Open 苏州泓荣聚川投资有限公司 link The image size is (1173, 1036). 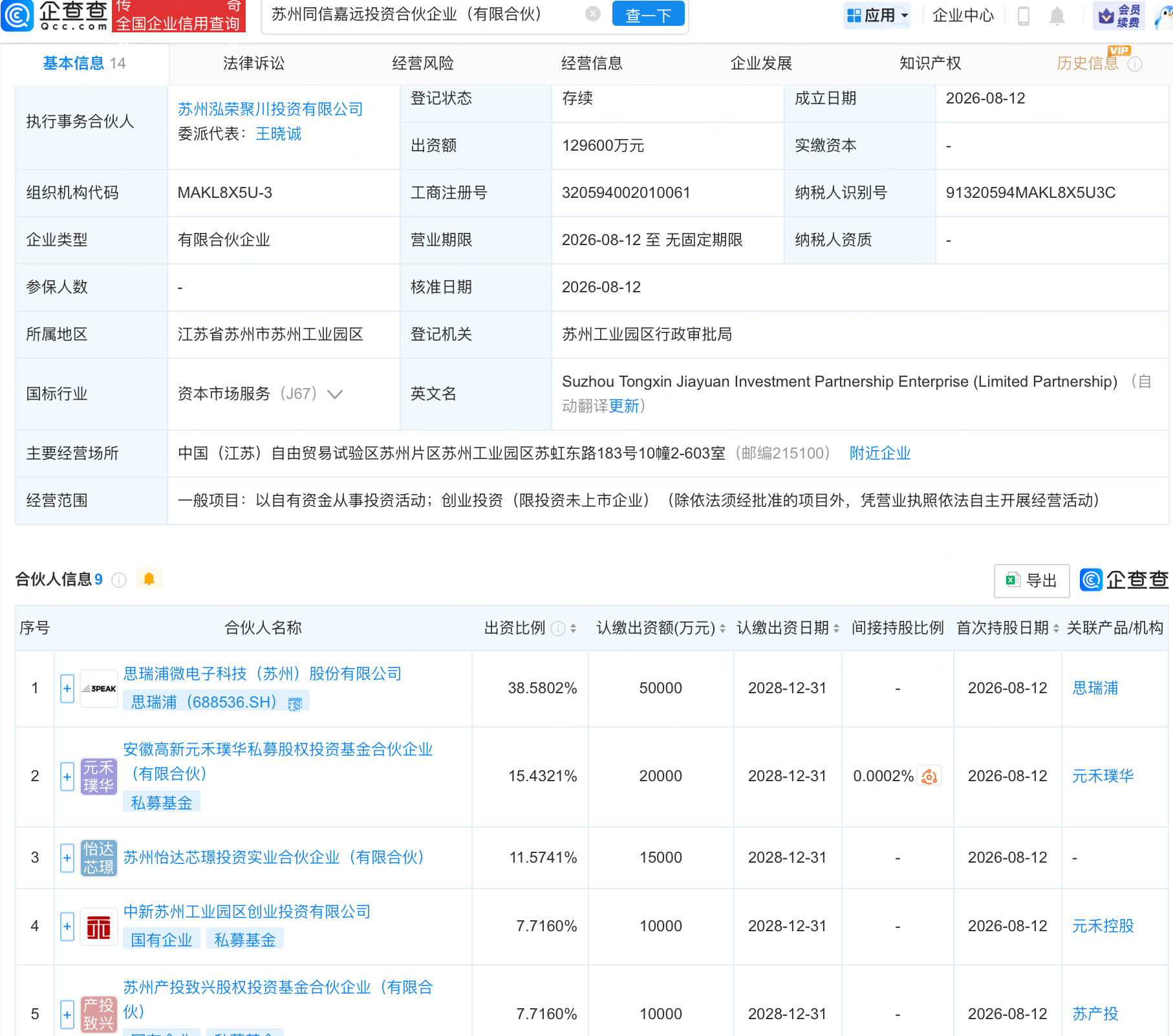pyautogui.click(x=270, y=109)
